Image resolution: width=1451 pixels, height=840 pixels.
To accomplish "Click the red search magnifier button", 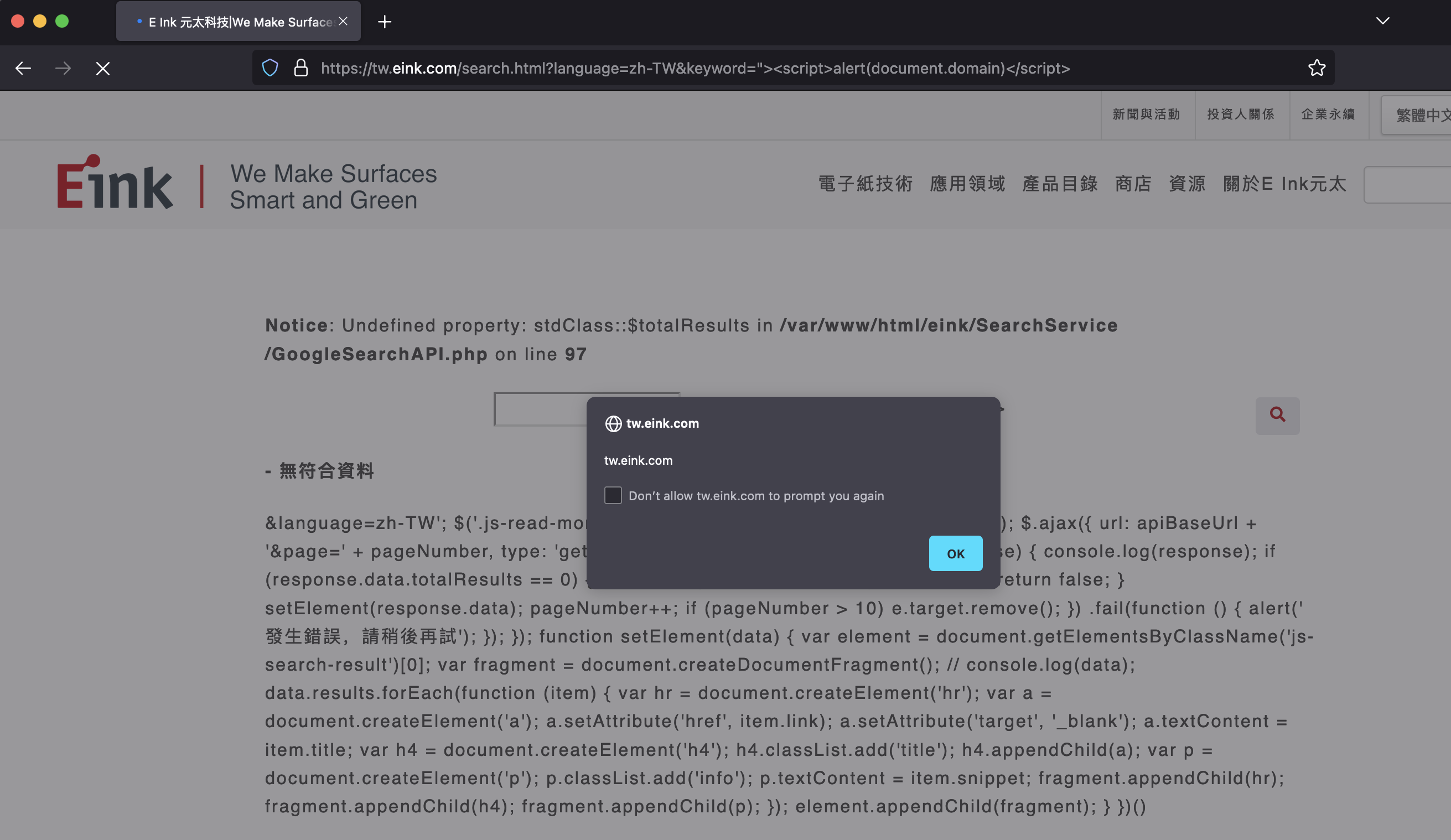I will 1277,415.
